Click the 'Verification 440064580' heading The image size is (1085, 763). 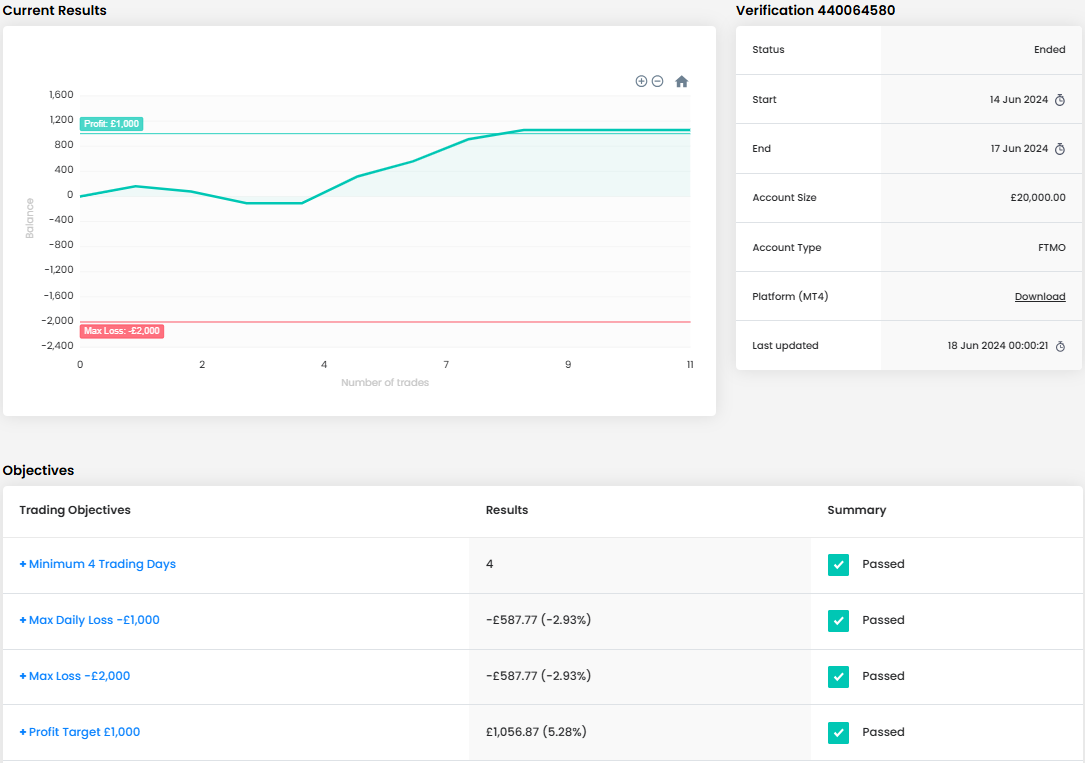[x=815, y=10]
